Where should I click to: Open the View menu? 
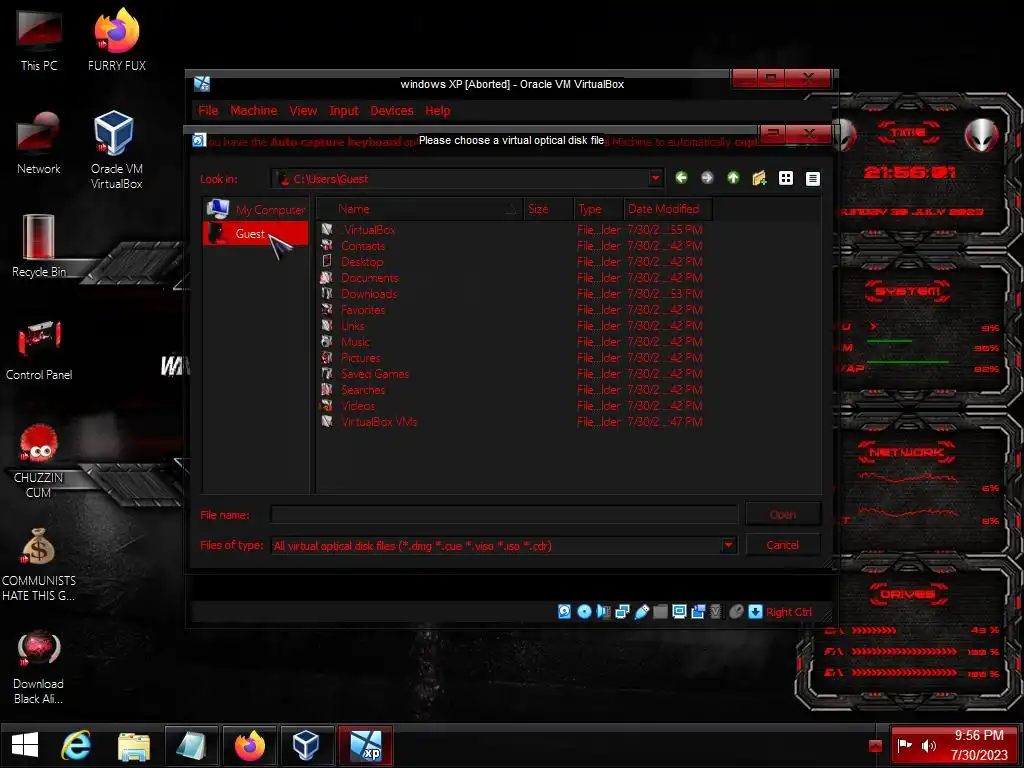303,111
